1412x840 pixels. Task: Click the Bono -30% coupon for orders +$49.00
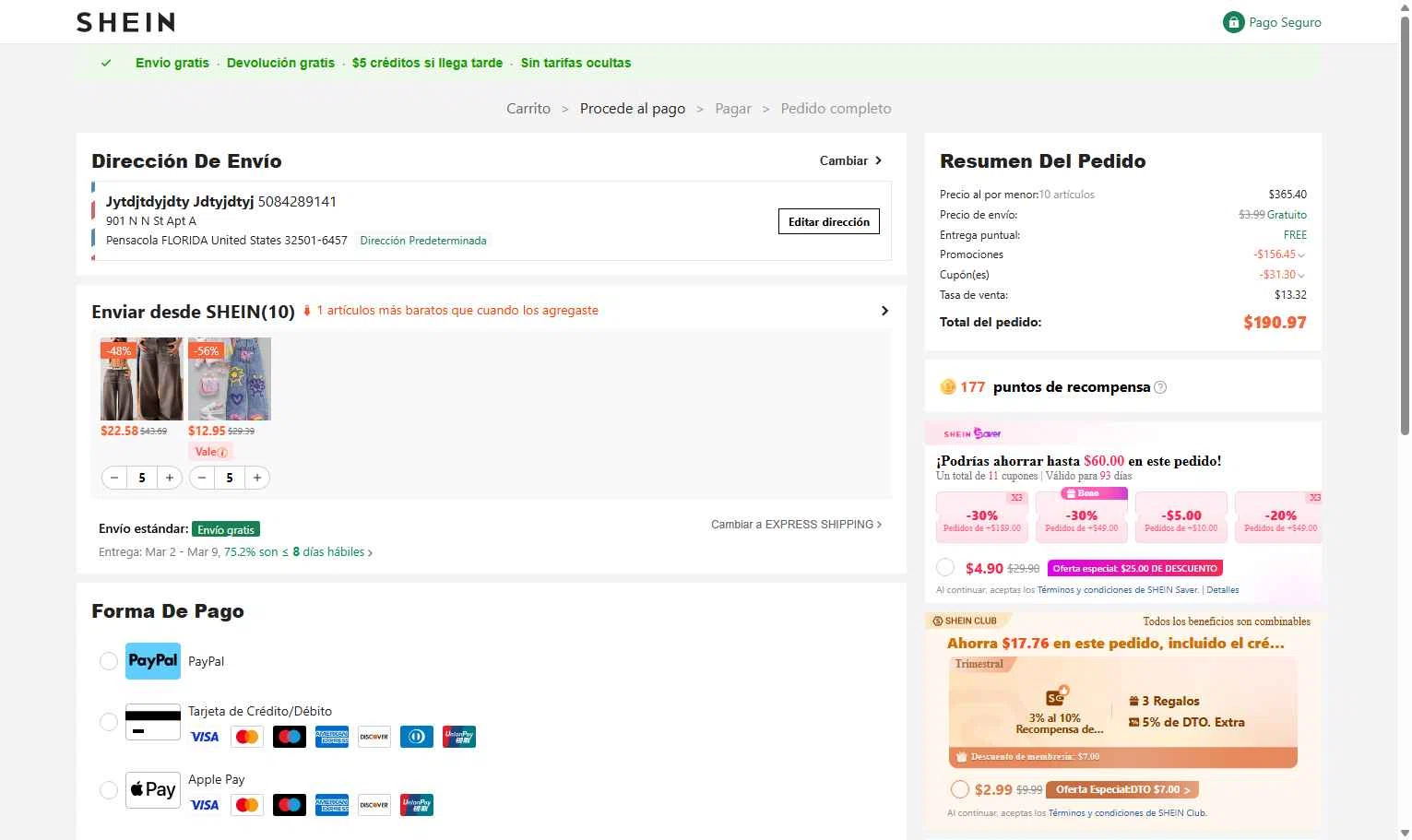point(1082,515)
